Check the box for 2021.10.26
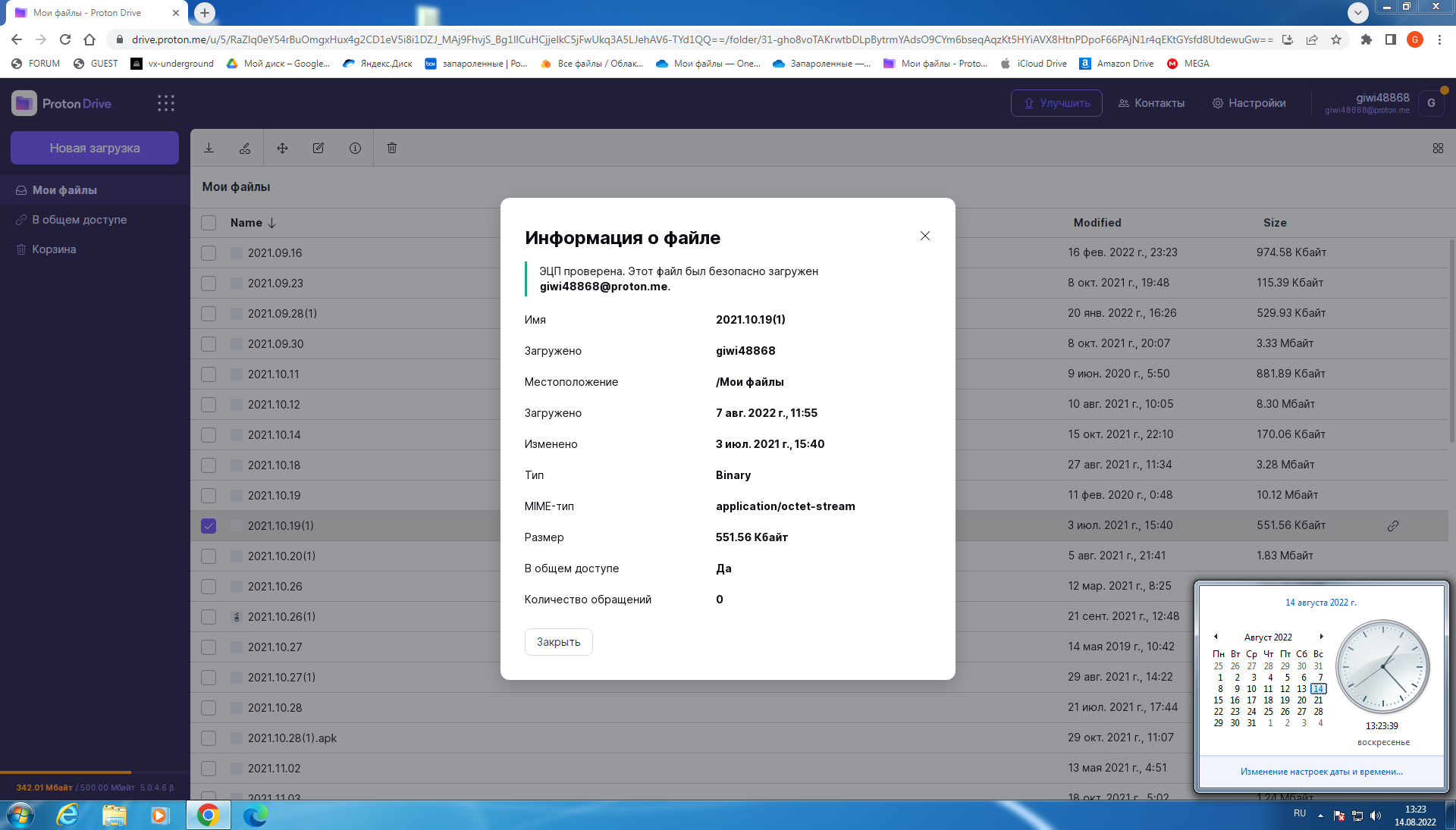 [x=209, y=587]
